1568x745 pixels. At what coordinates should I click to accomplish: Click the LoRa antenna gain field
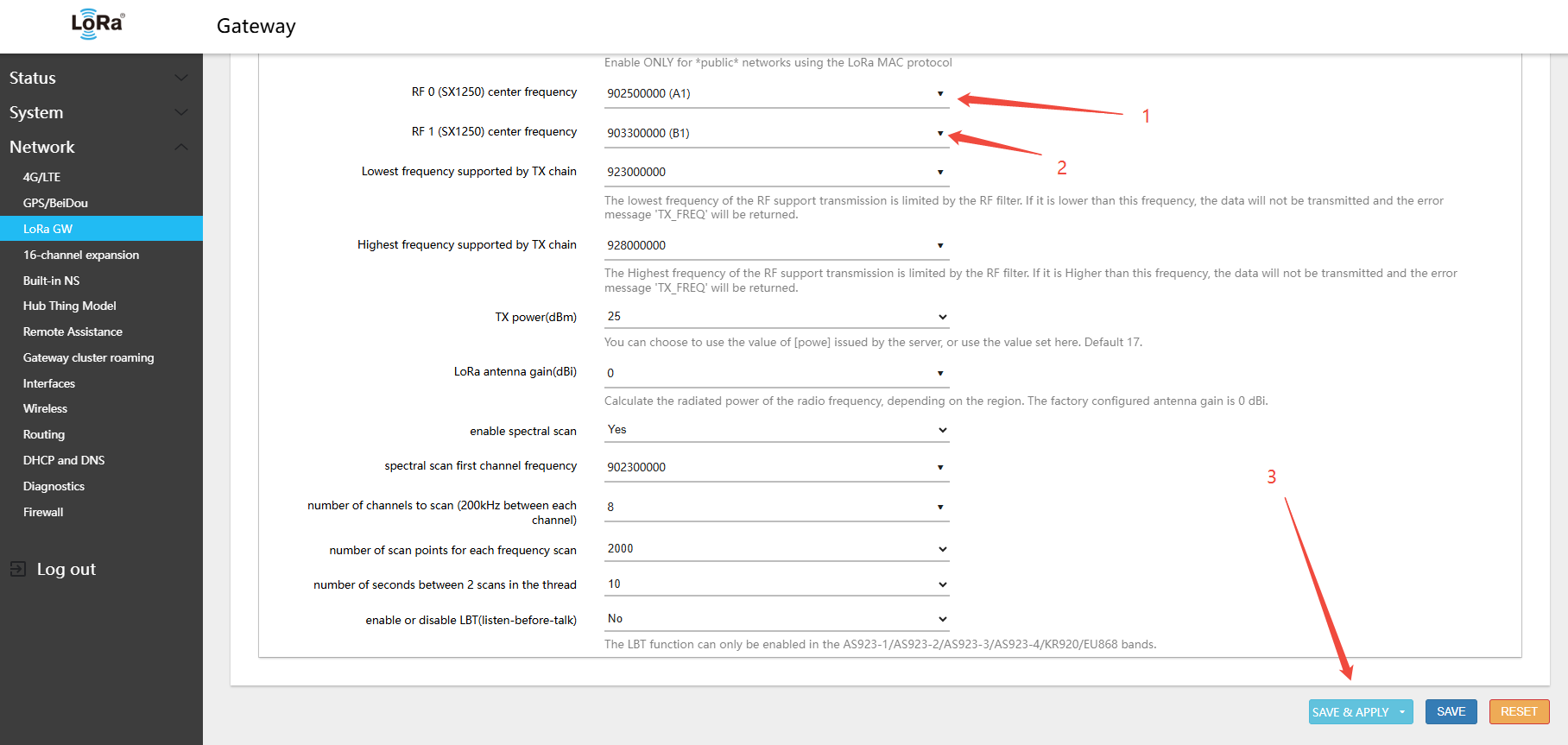tap(775, 373)
